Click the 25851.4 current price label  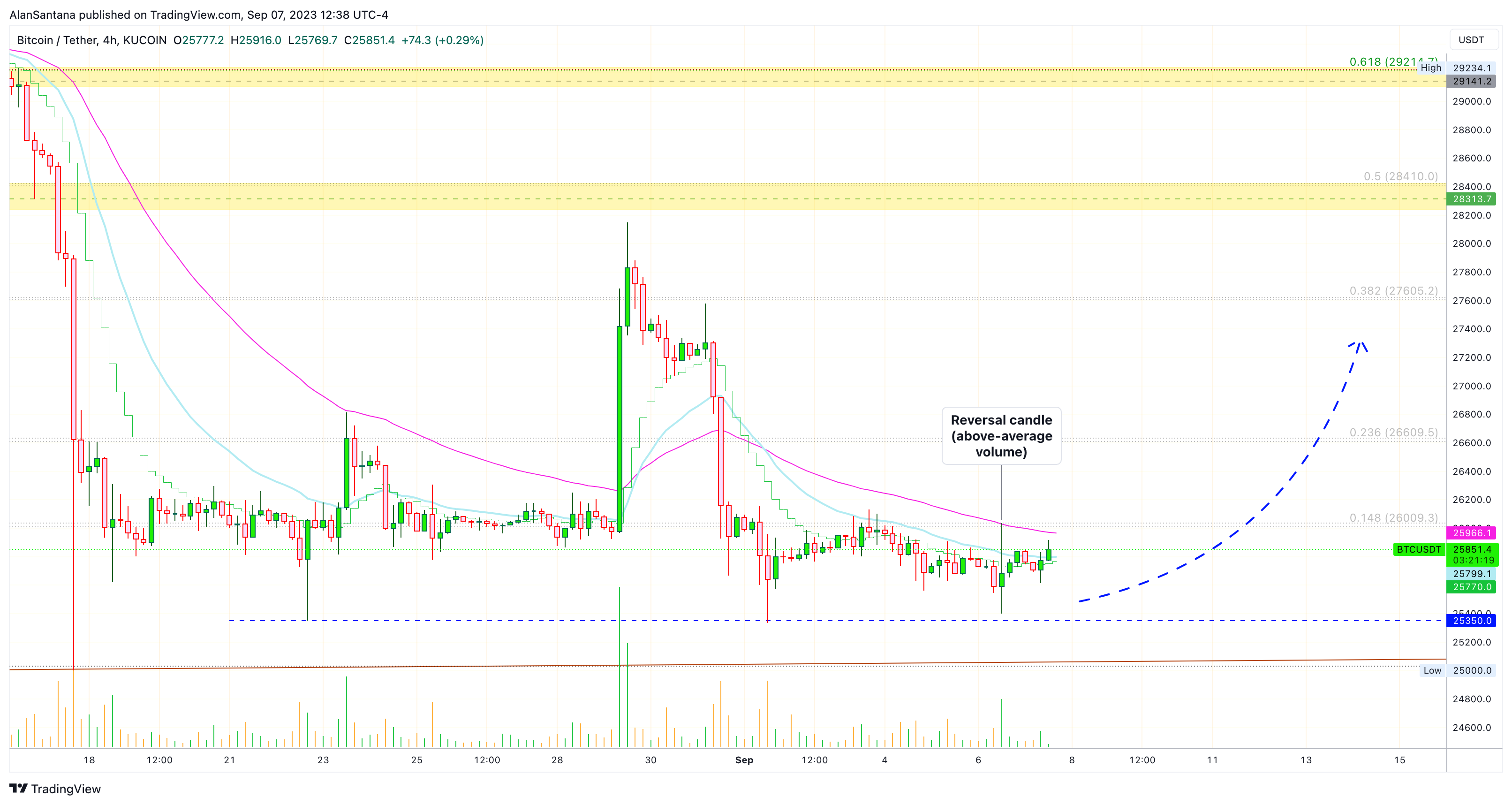[x=1472, y=550]
